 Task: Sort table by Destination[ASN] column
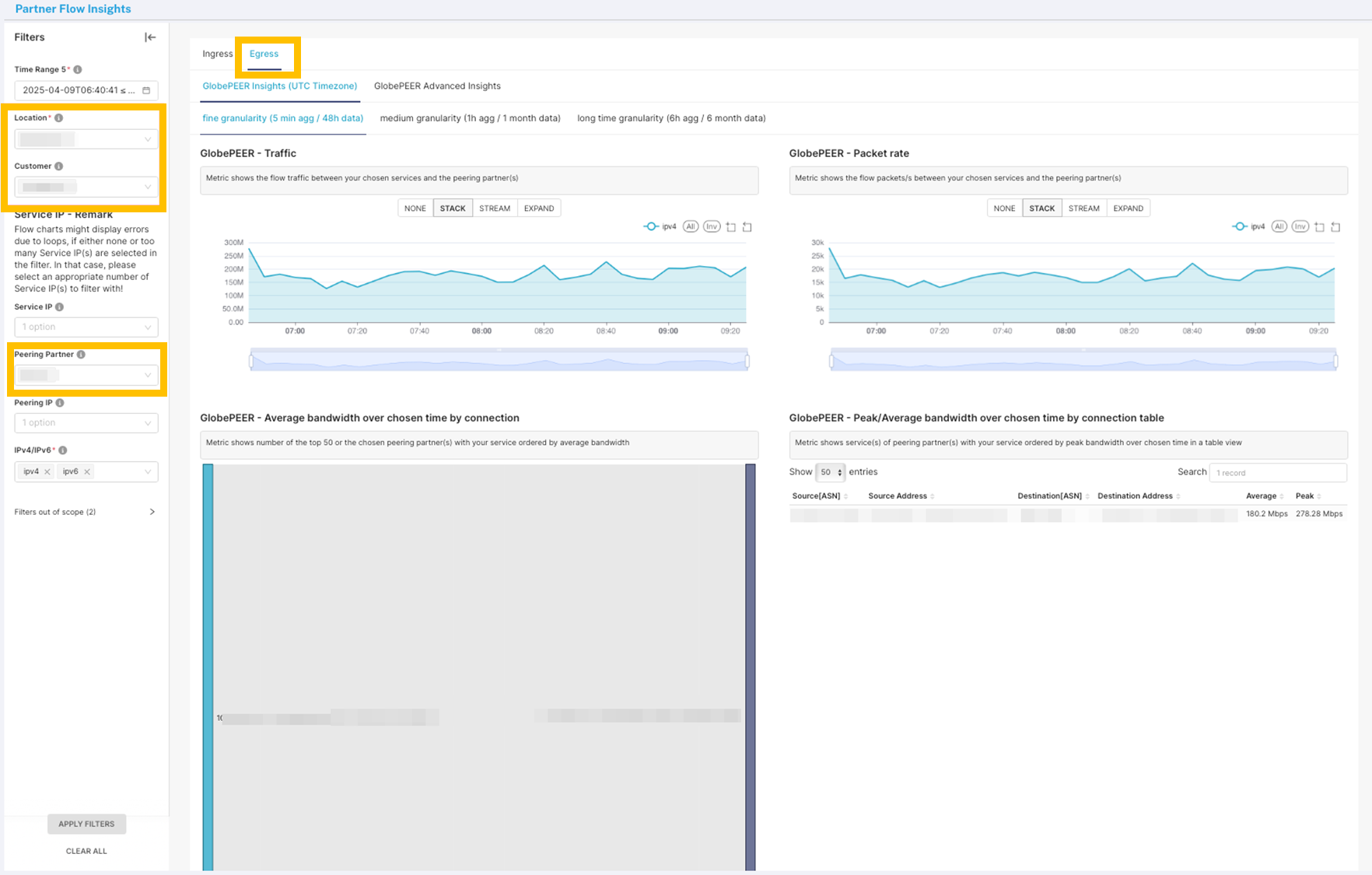[1053, 495]
